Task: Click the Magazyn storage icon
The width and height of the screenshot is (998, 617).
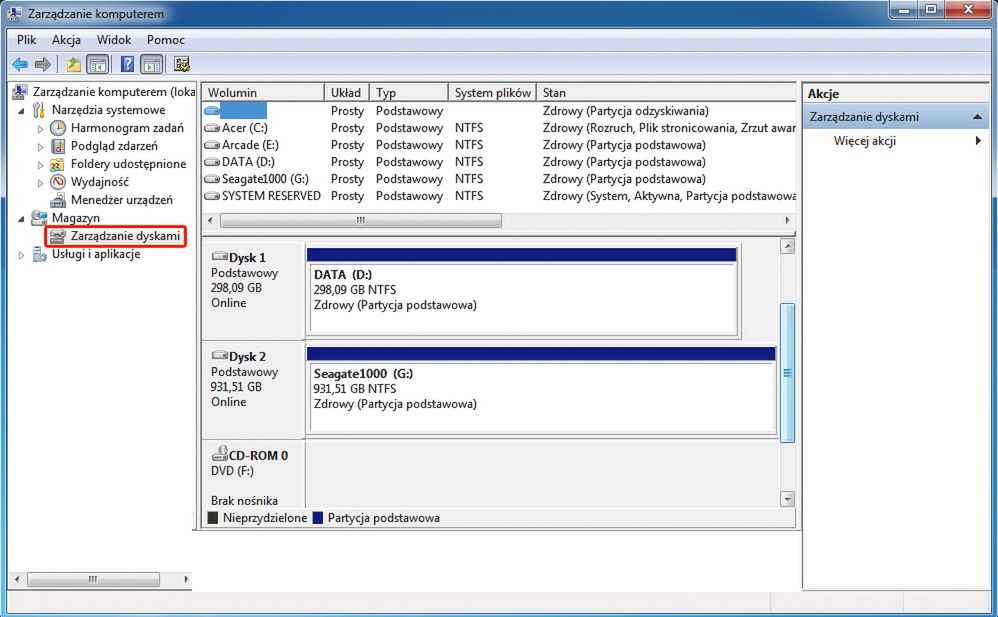Action: click(39, 218)
